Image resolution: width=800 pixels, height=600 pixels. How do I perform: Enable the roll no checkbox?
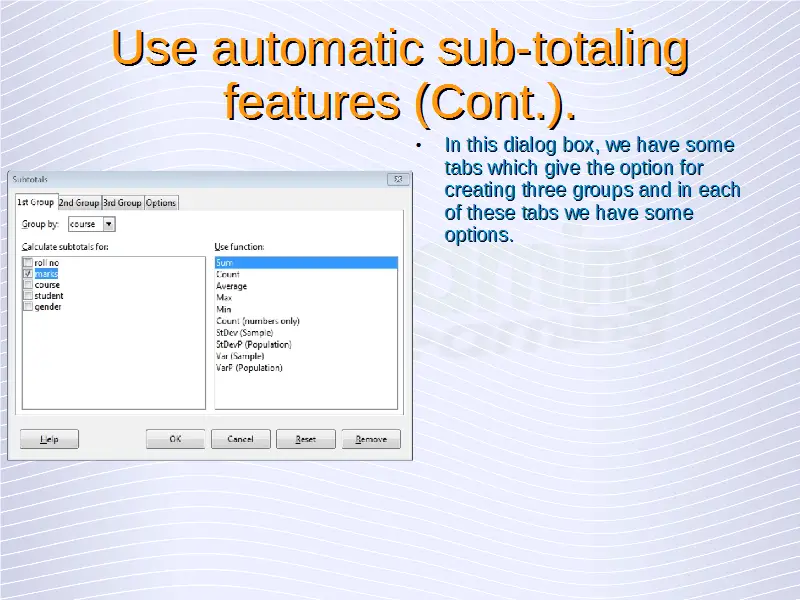click(28, 263)
